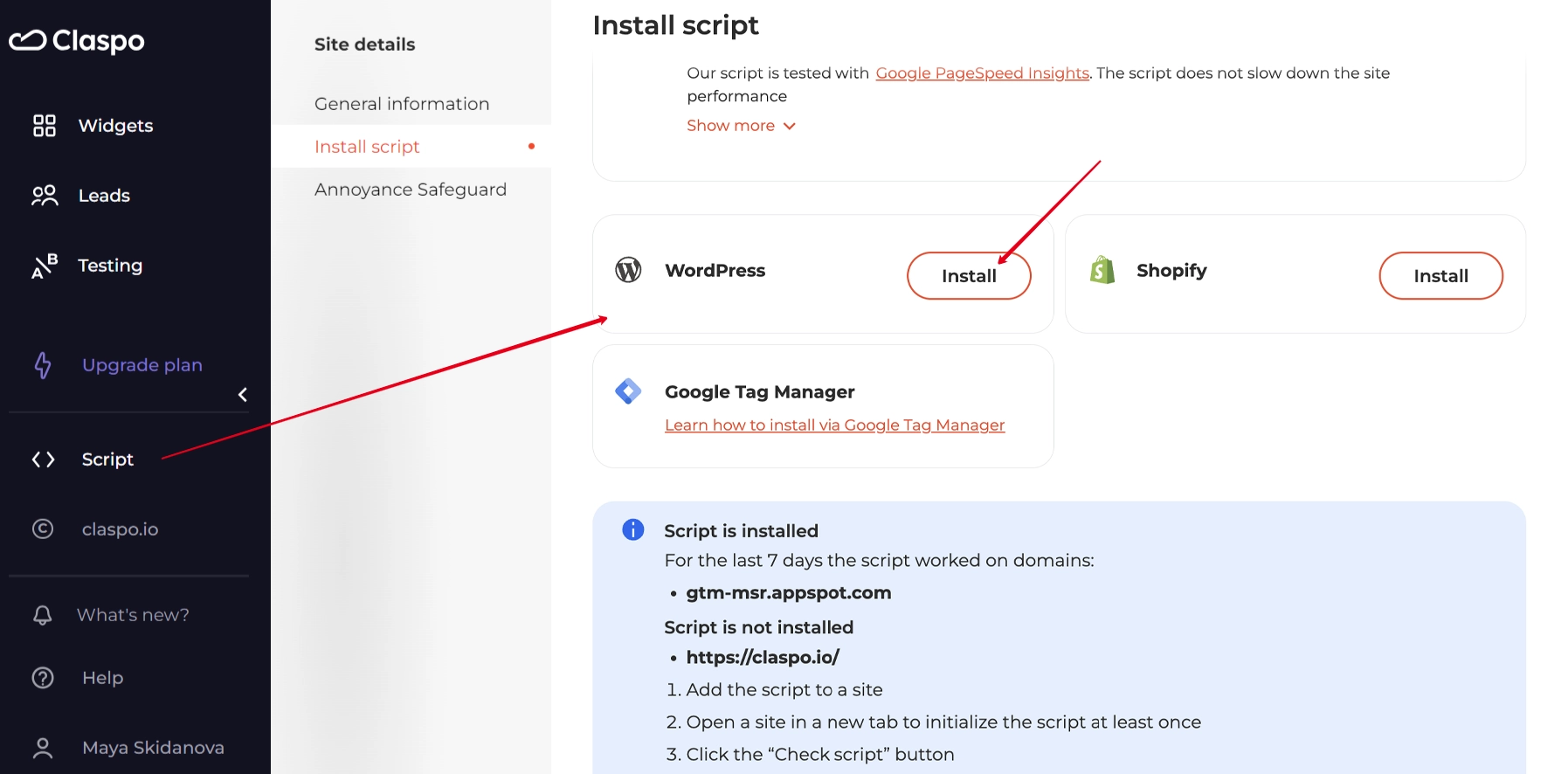Expand description with Show more

pos(741,126)
